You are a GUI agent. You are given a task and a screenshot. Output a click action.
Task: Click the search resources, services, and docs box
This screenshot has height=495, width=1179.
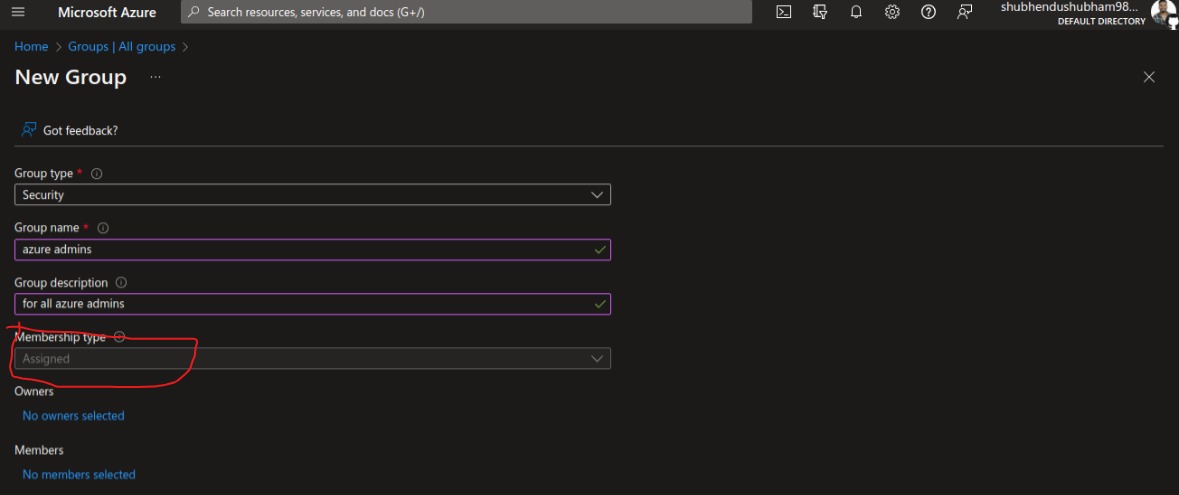466,12
